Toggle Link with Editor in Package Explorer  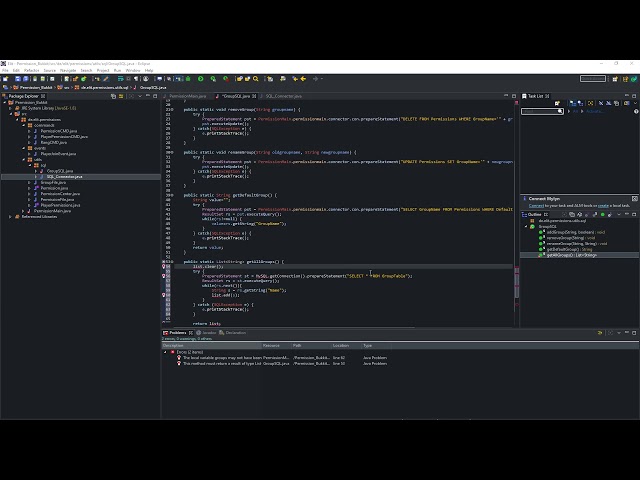pos(121,96)
